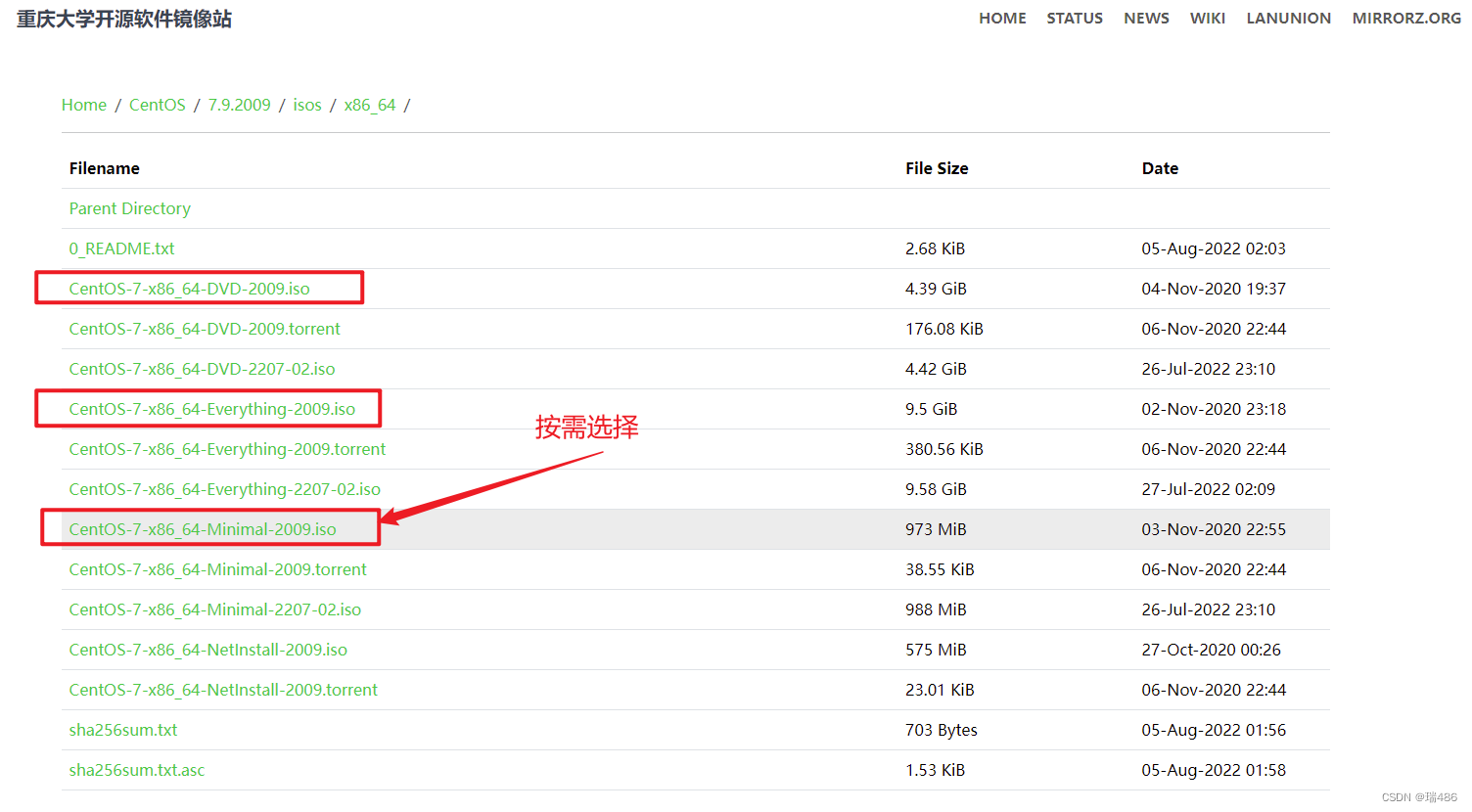Download CentOS-7-x86_64-Minimal-2207-02.iso
The height and width of the screenshot is (812, 1472).
[x=215, y=609]
